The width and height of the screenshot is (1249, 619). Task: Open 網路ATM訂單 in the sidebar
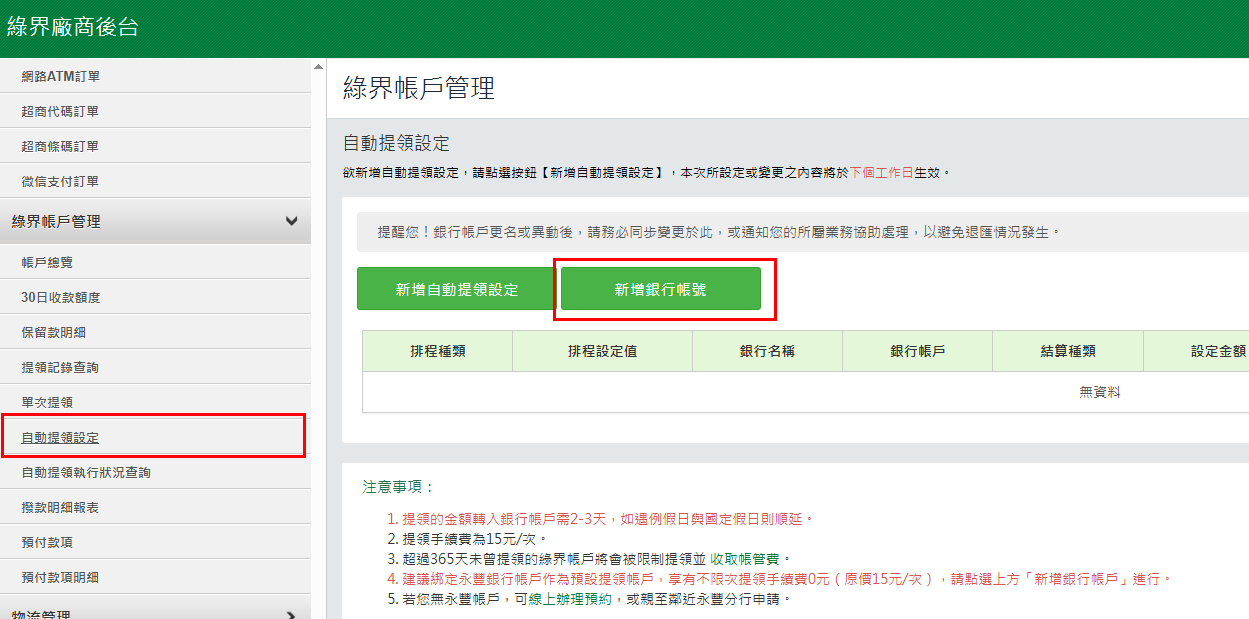[155, 77]
